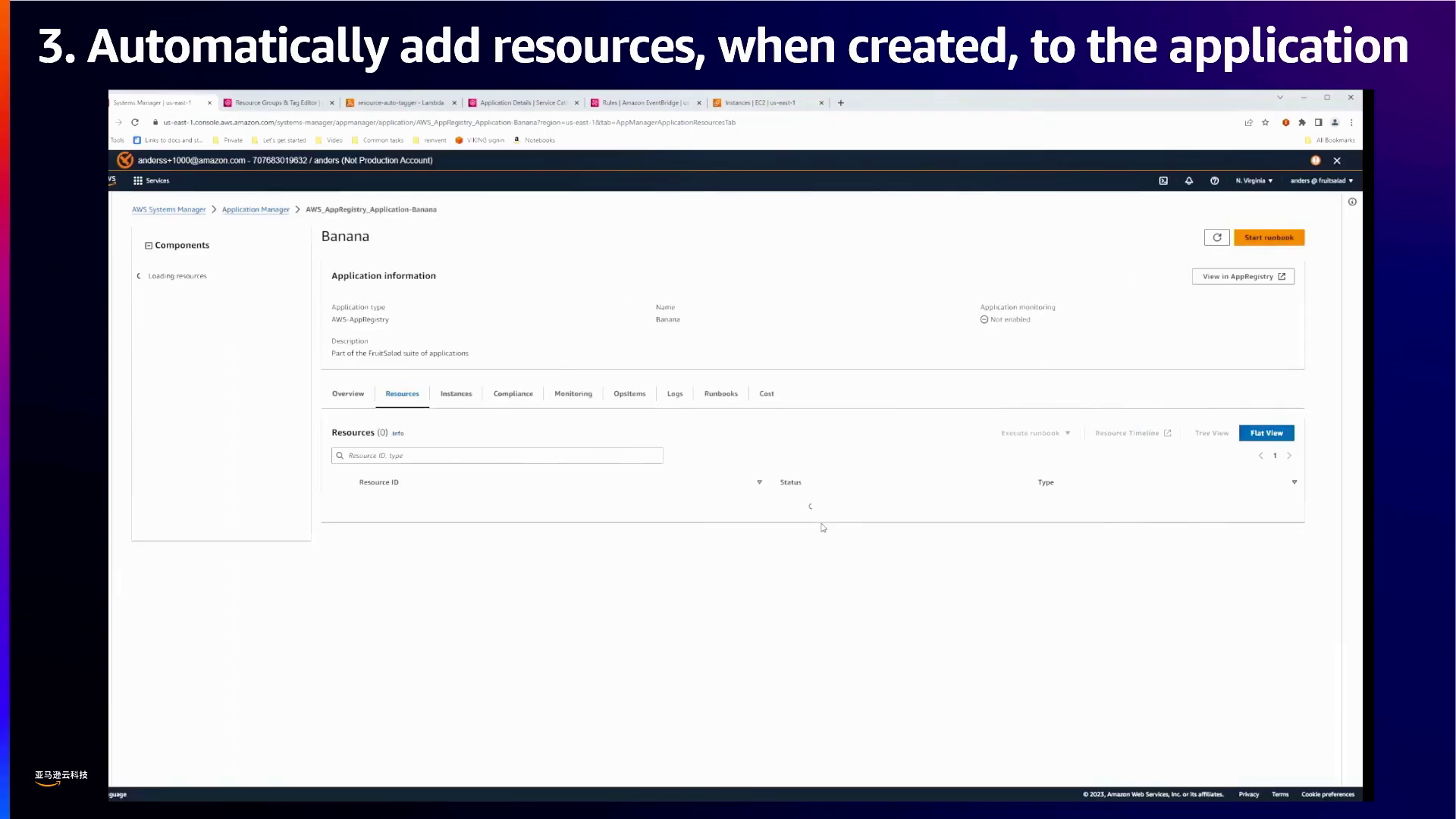Screen dimensions: 1456x819
Task: Open a new browser tab with plus
Action: pyautogui.click(x=840, y=103)
